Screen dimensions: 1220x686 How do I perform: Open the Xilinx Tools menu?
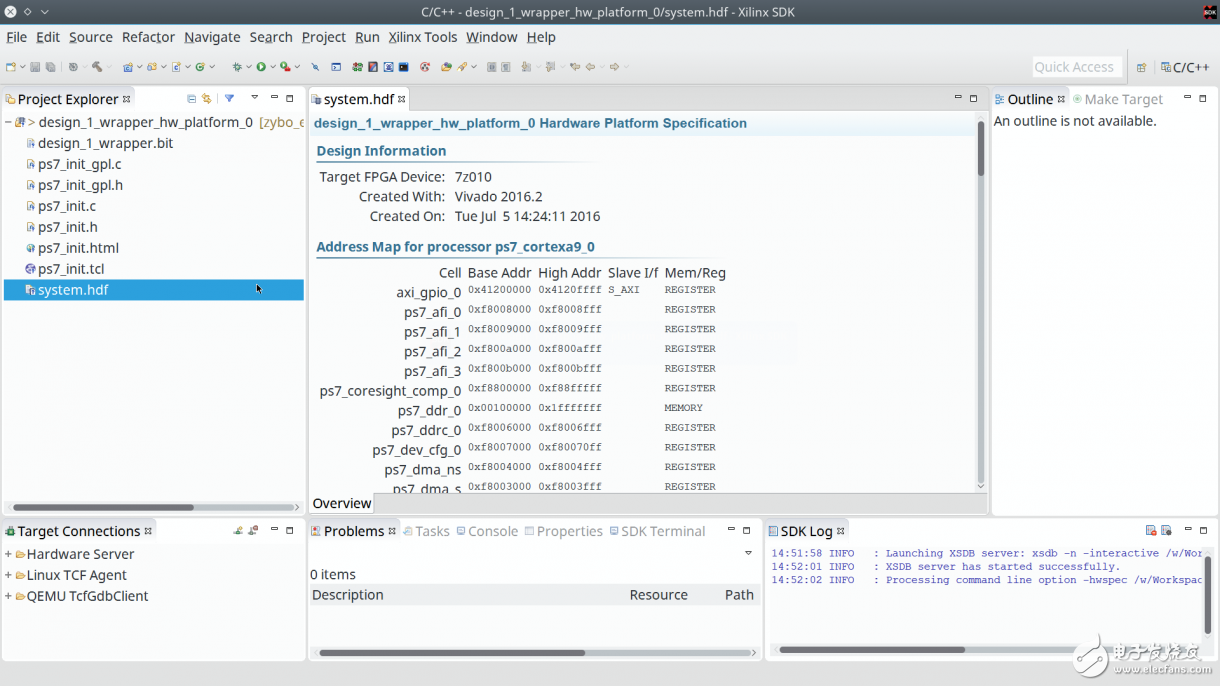[x=422, y=37]
